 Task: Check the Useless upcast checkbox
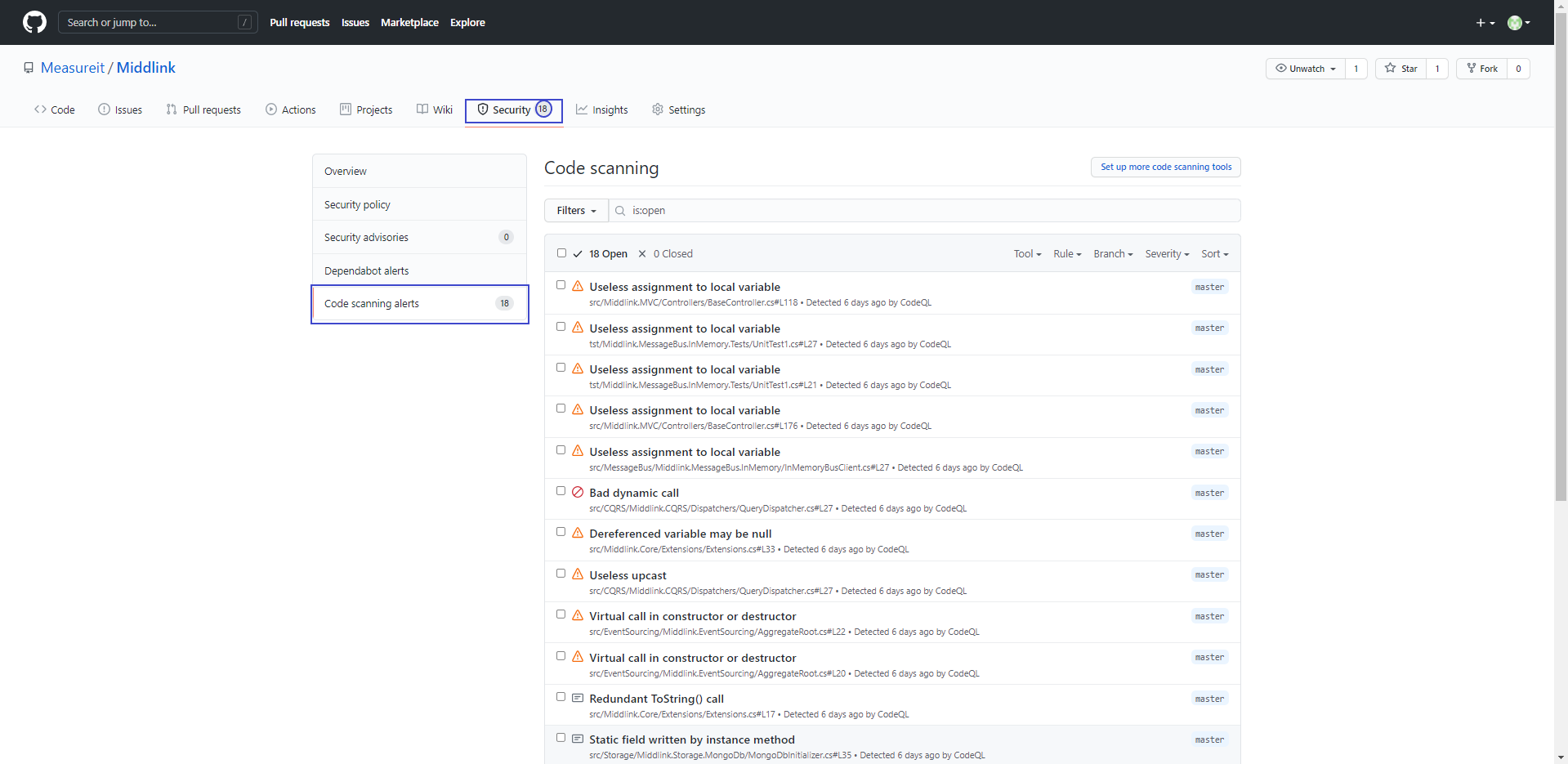(x=561, y=574)
